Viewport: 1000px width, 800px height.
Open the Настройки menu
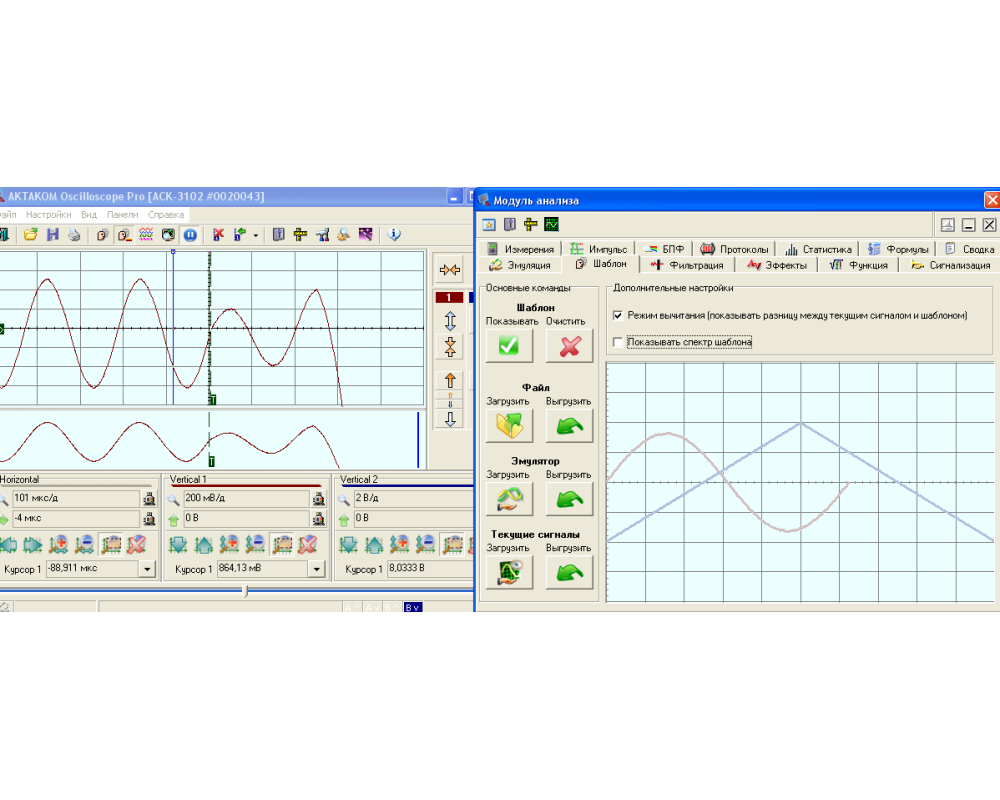click(48, 214)
